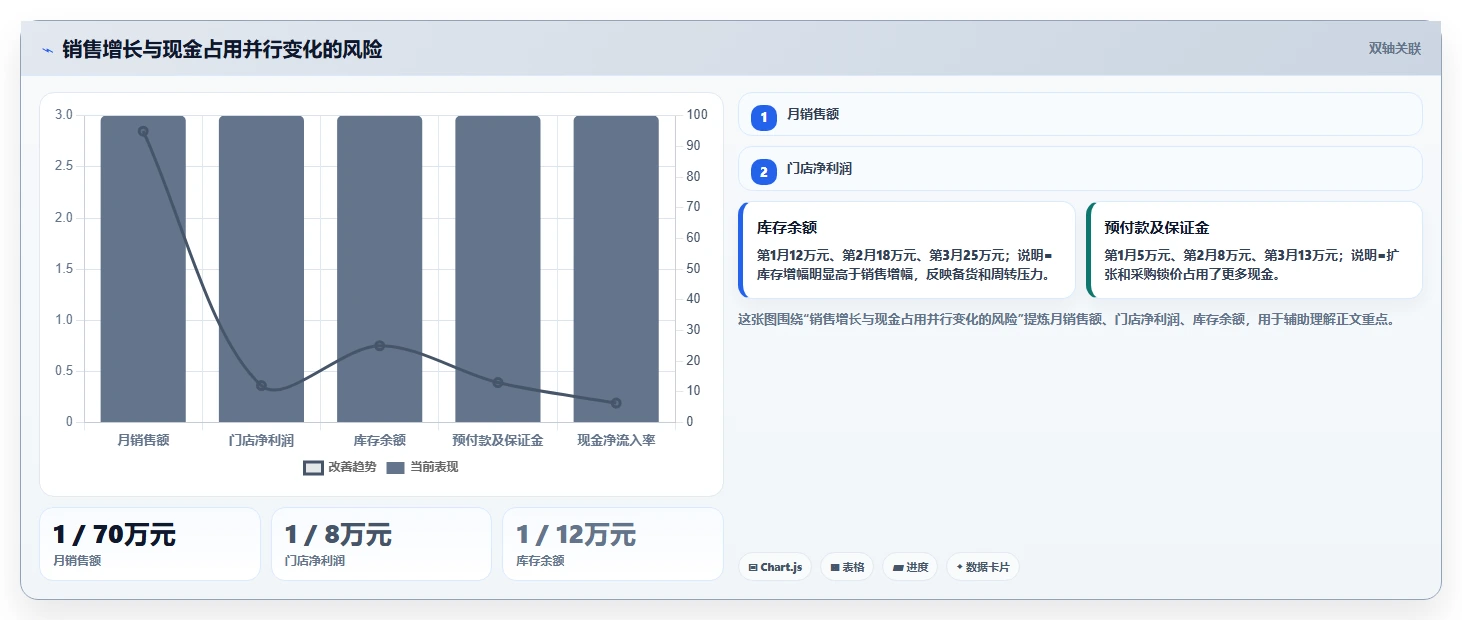Screen dimensions: 1462x620
Task: Click the line point on 预付款及保证金 bar
Action: point(498,382)
